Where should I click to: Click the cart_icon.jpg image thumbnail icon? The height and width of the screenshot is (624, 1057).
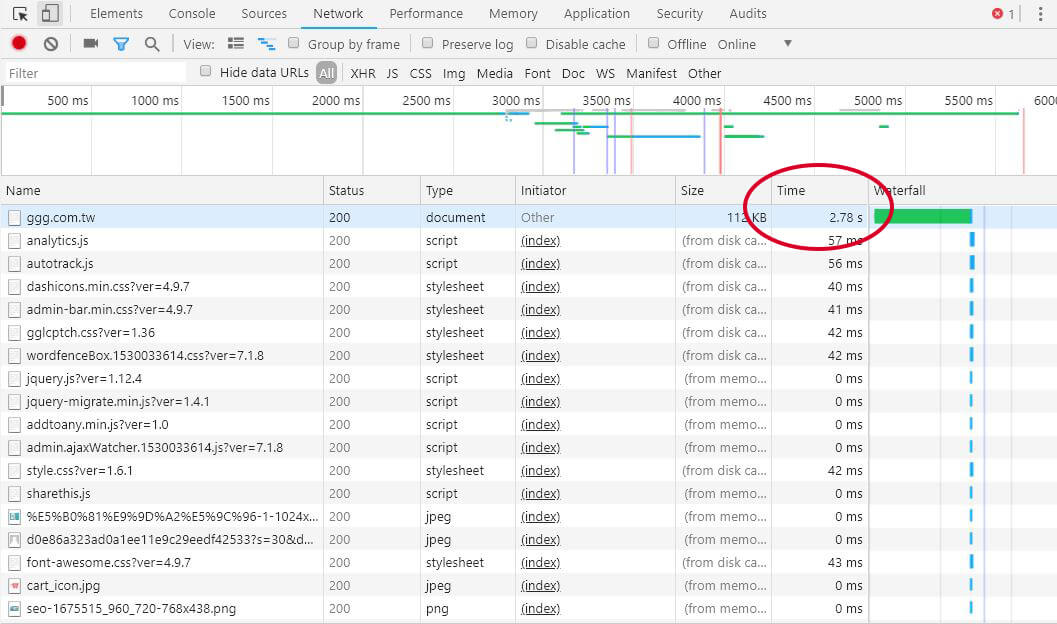click(14, 586)
